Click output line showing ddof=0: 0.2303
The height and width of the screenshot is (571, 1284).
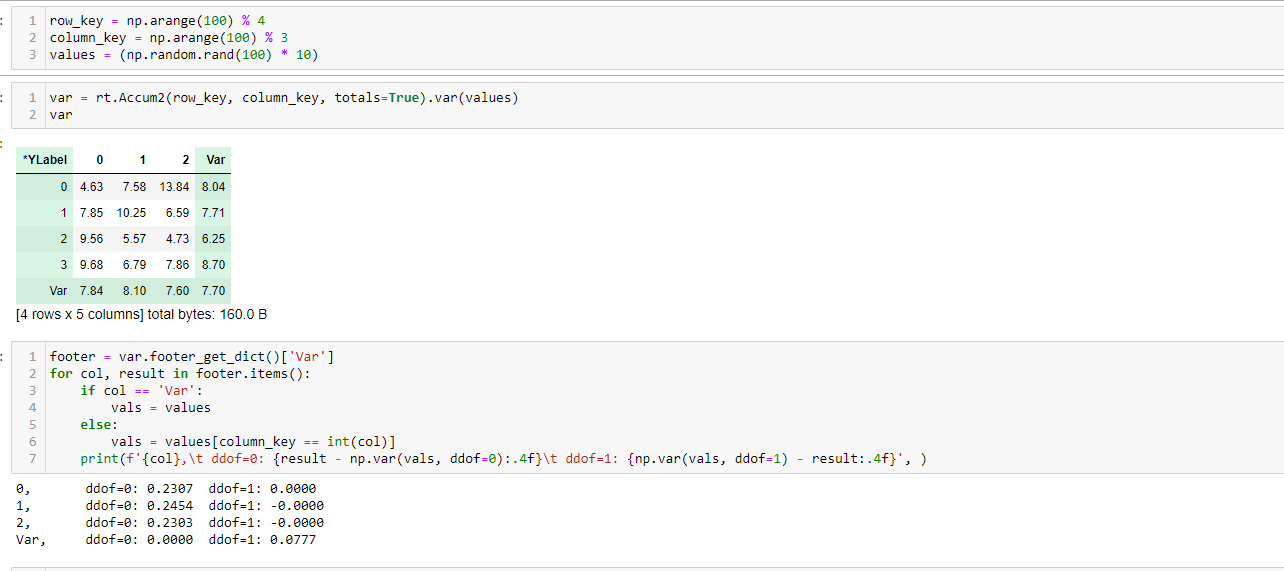(170, 522)
